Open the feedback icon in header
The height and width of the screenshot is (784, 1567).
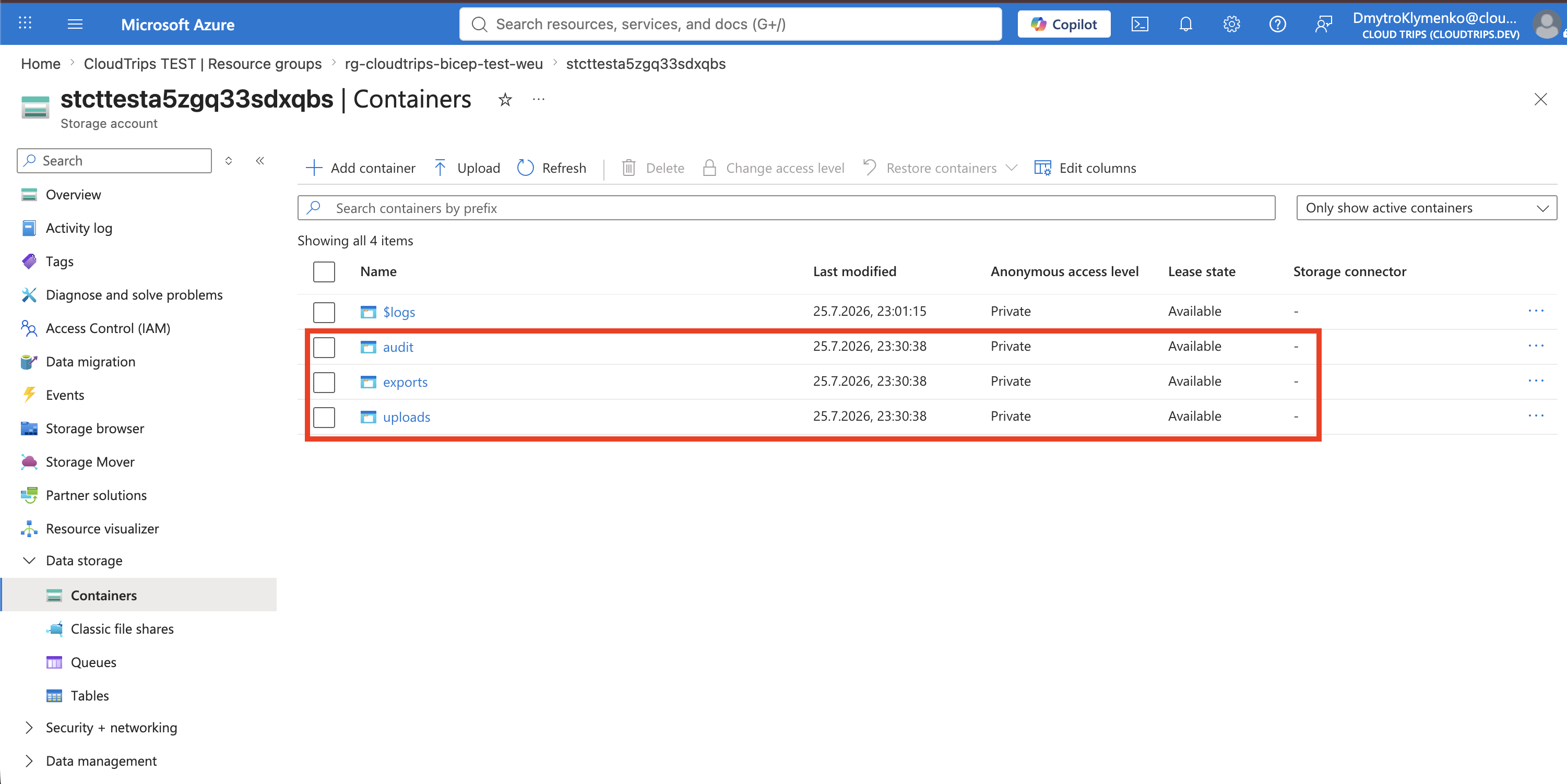[x=1323, y=25]
